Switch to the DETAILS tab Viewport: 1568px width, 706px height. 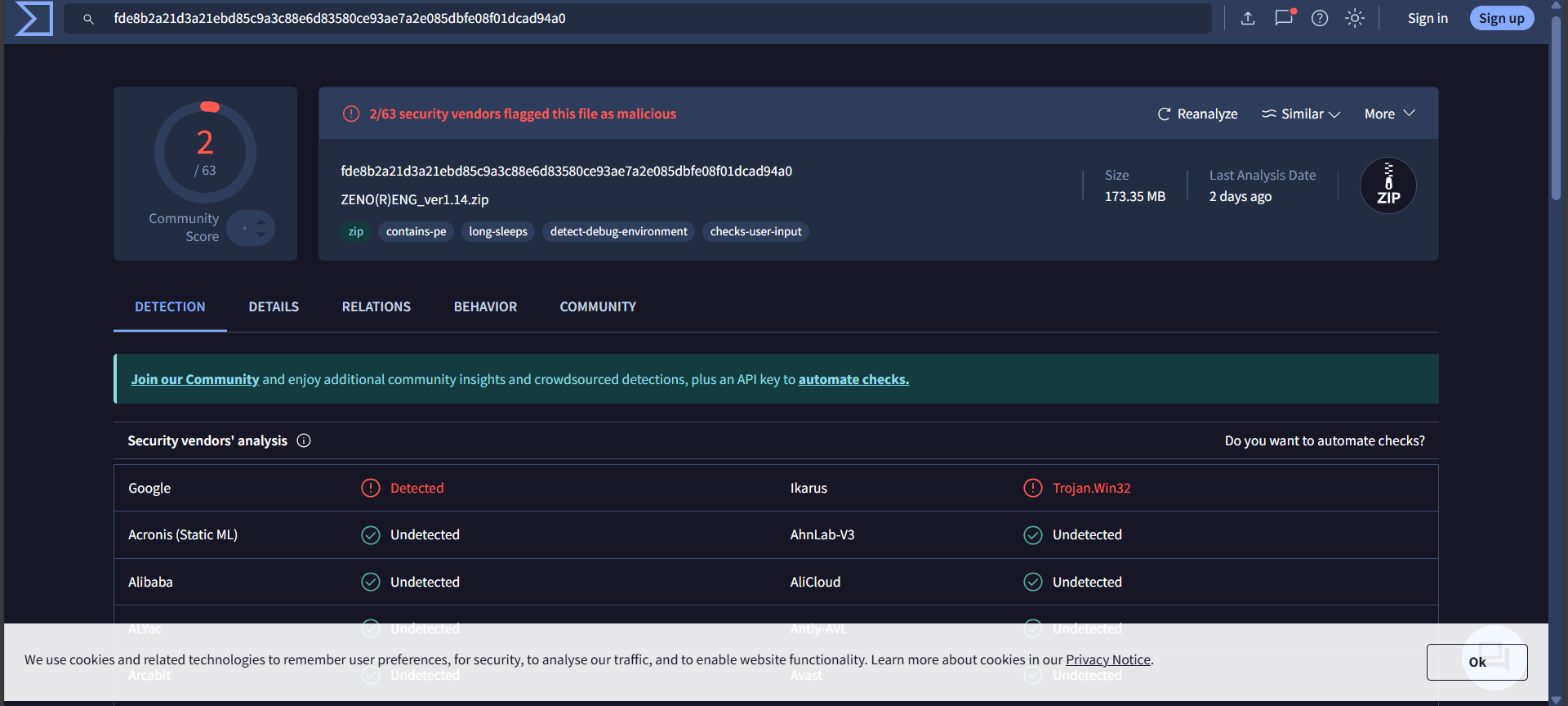coord(274,306)
